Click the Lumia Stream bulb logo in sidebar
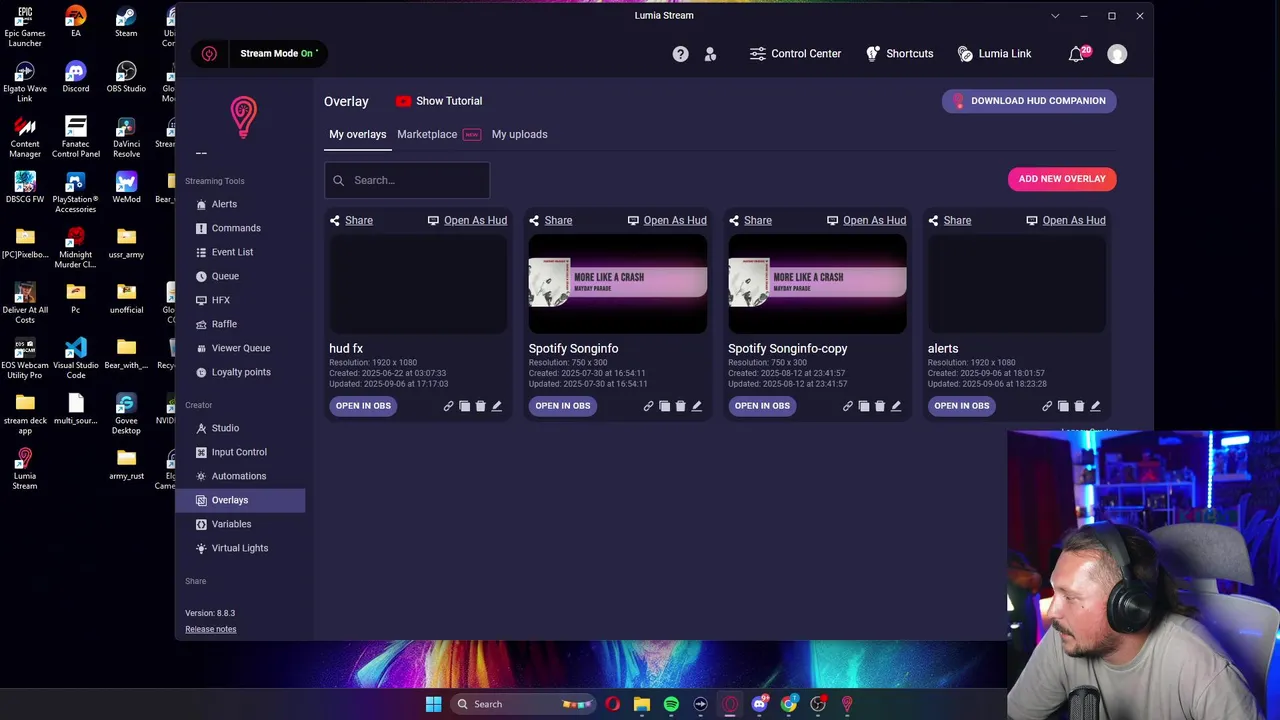1280x720 pixels. (x=243, y=117)
